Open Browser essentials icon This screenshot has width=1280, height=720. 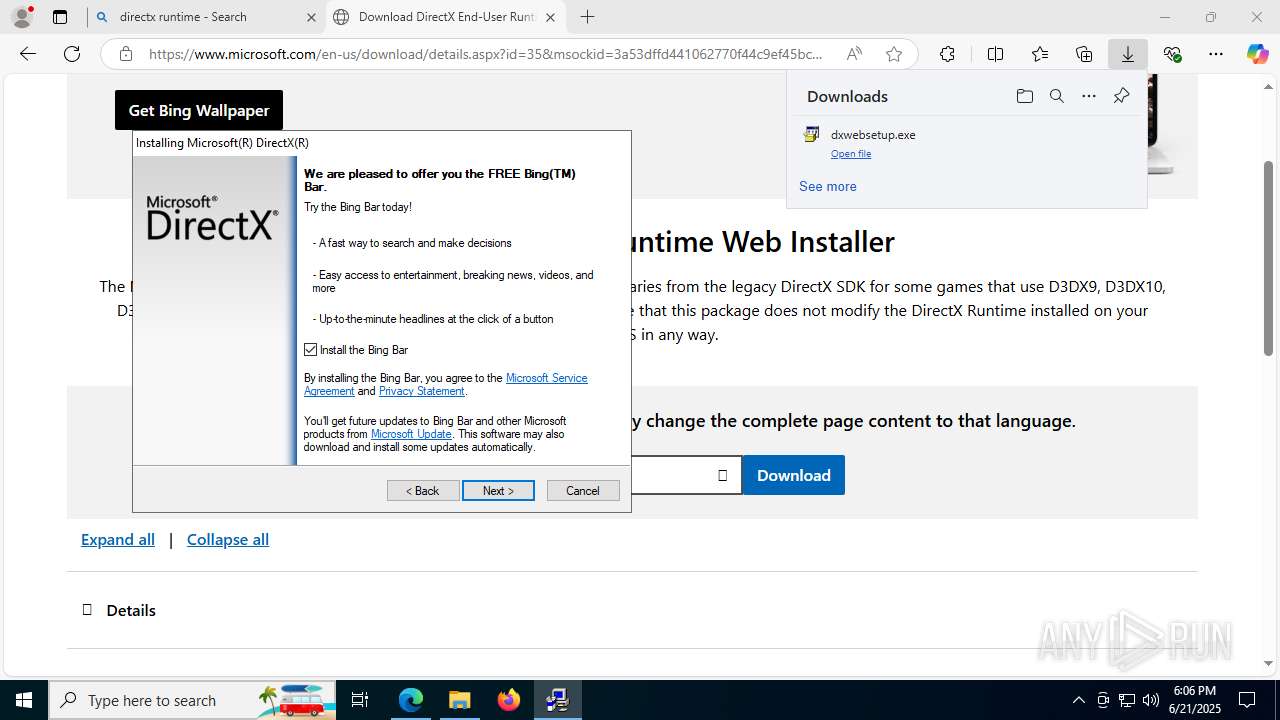point(1172,54)
